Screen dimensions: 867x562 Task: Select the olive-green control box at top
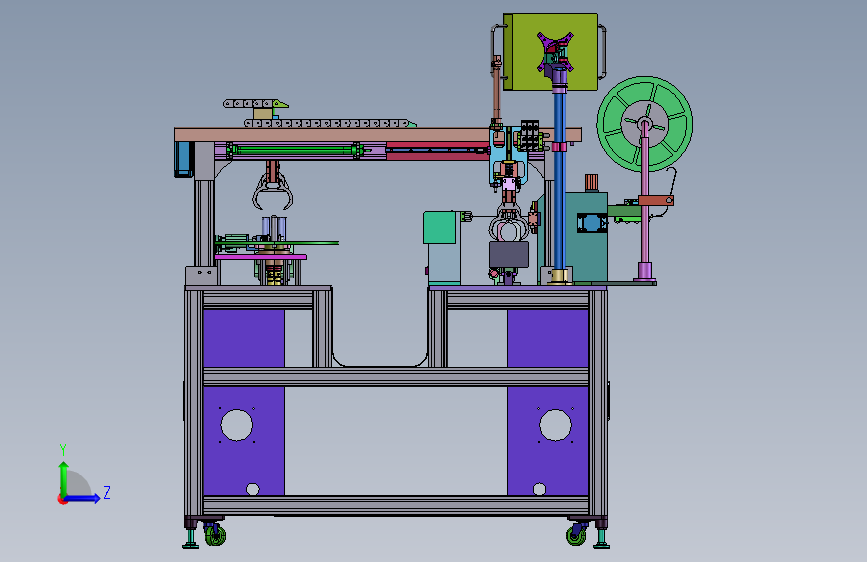coord(550,52)
